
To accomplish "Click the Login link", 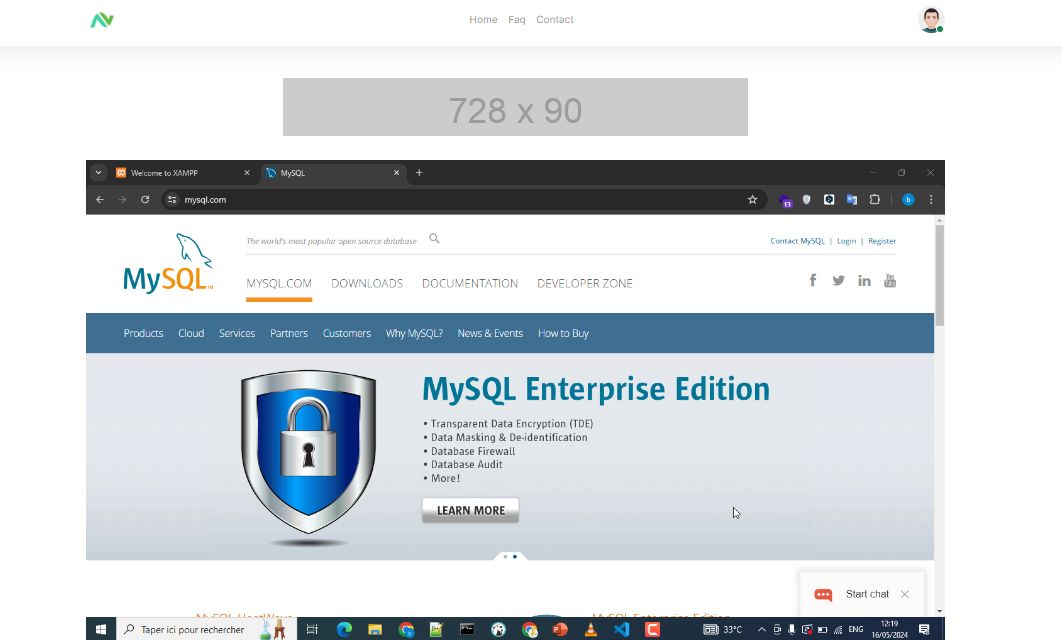I will [x=847, y=241].
